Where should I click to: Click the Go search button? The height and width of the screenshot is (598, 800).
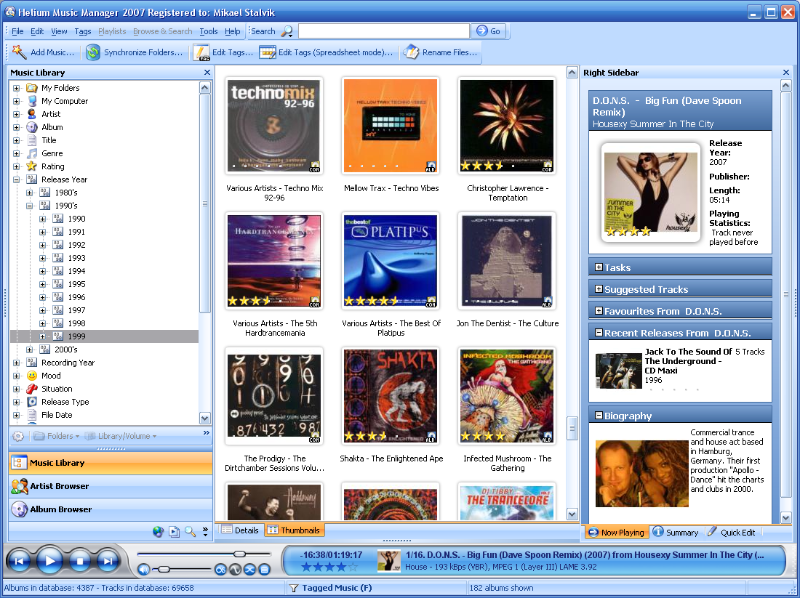[x=488, y=31]
